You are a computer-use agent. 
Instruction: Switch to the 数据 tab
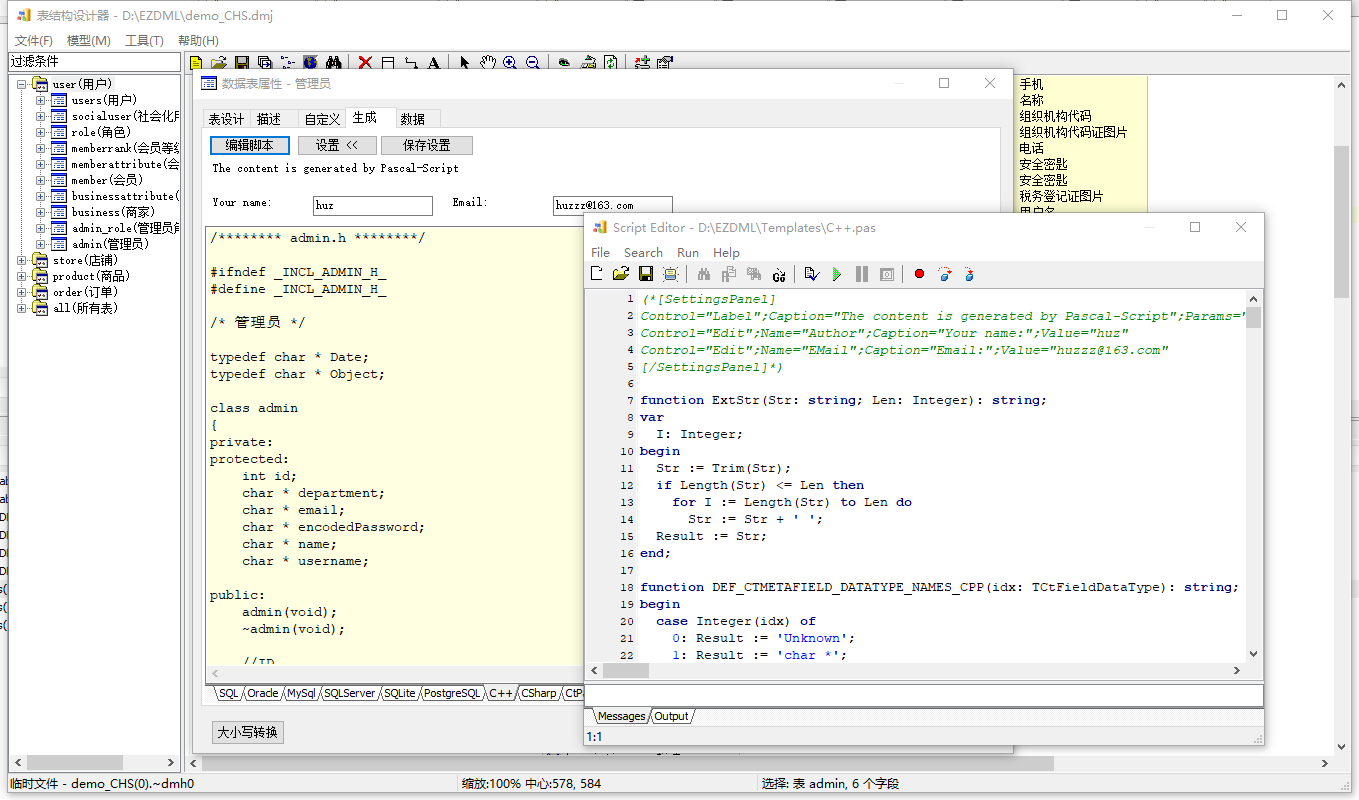(412, 119)
